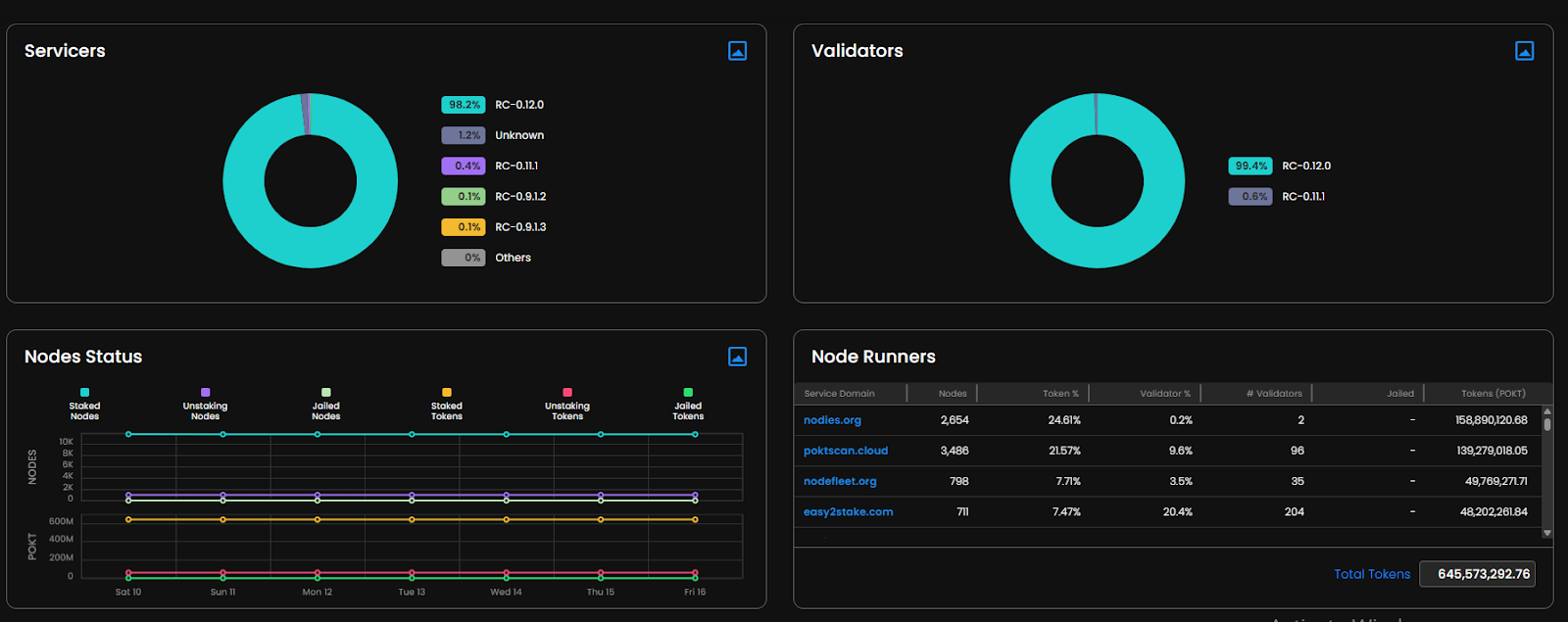Toggle the Jailed Tokens legend marker

(688, 392)
